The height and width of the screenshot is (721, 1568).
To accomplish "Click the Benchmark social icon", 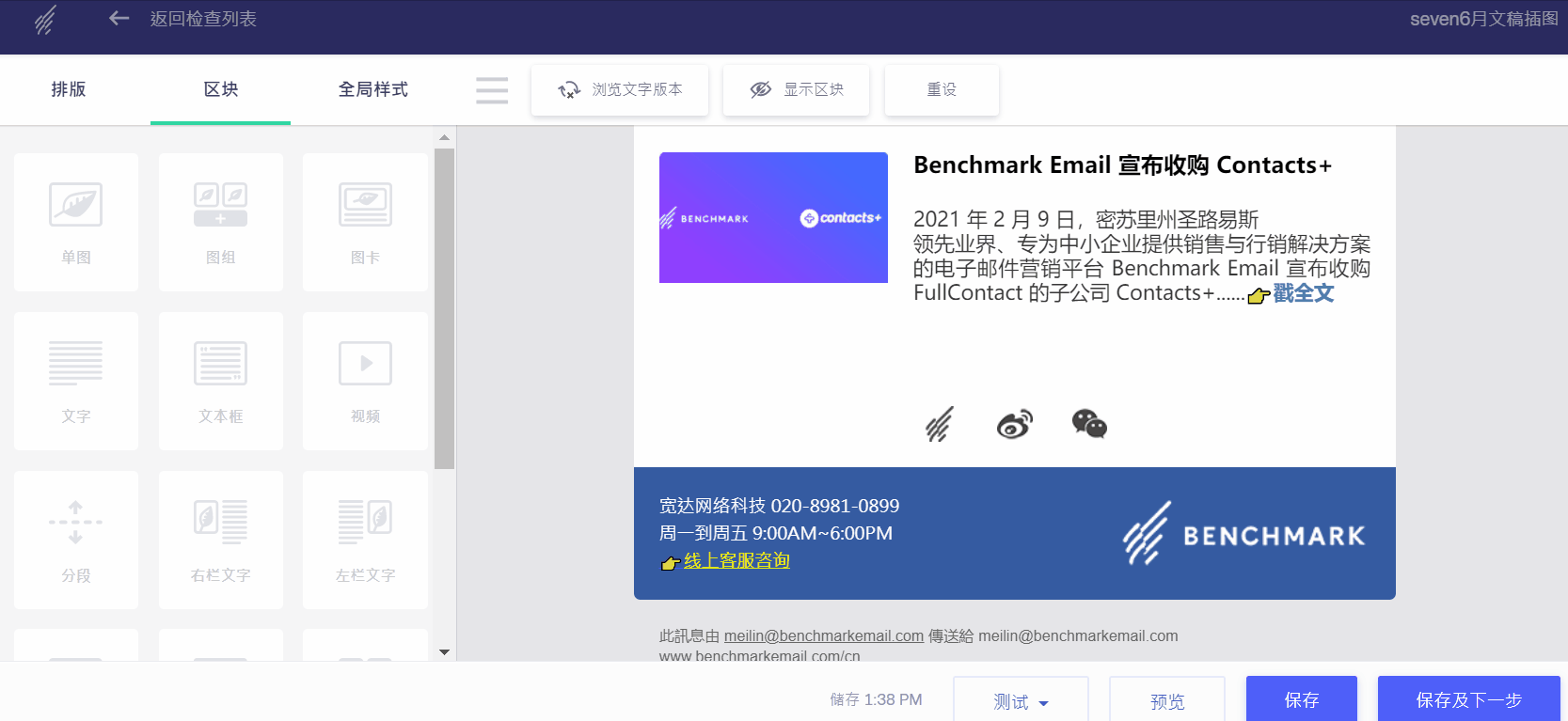I will pos(939,424).
